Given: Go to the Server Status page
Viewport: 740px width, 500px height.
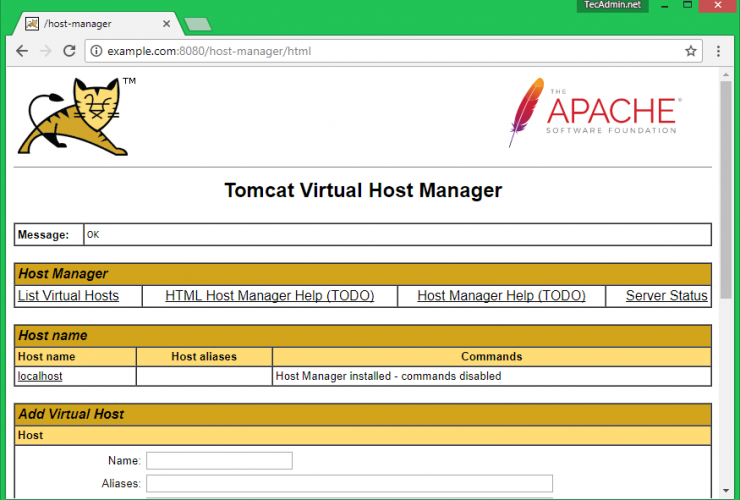Looking at the screenshot, I should [666, 296].
